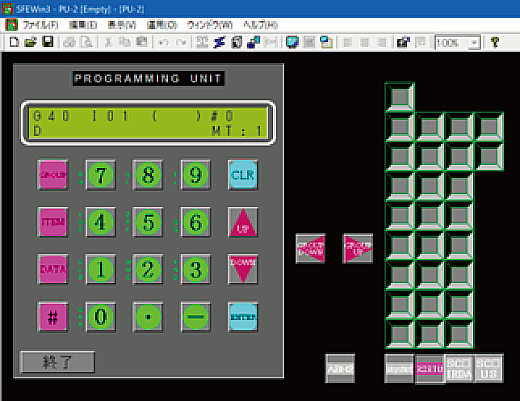Open the ヘルプ(H) menu
Screen dimensions: 520x401
pyautogui.click(x=260, y=25)
